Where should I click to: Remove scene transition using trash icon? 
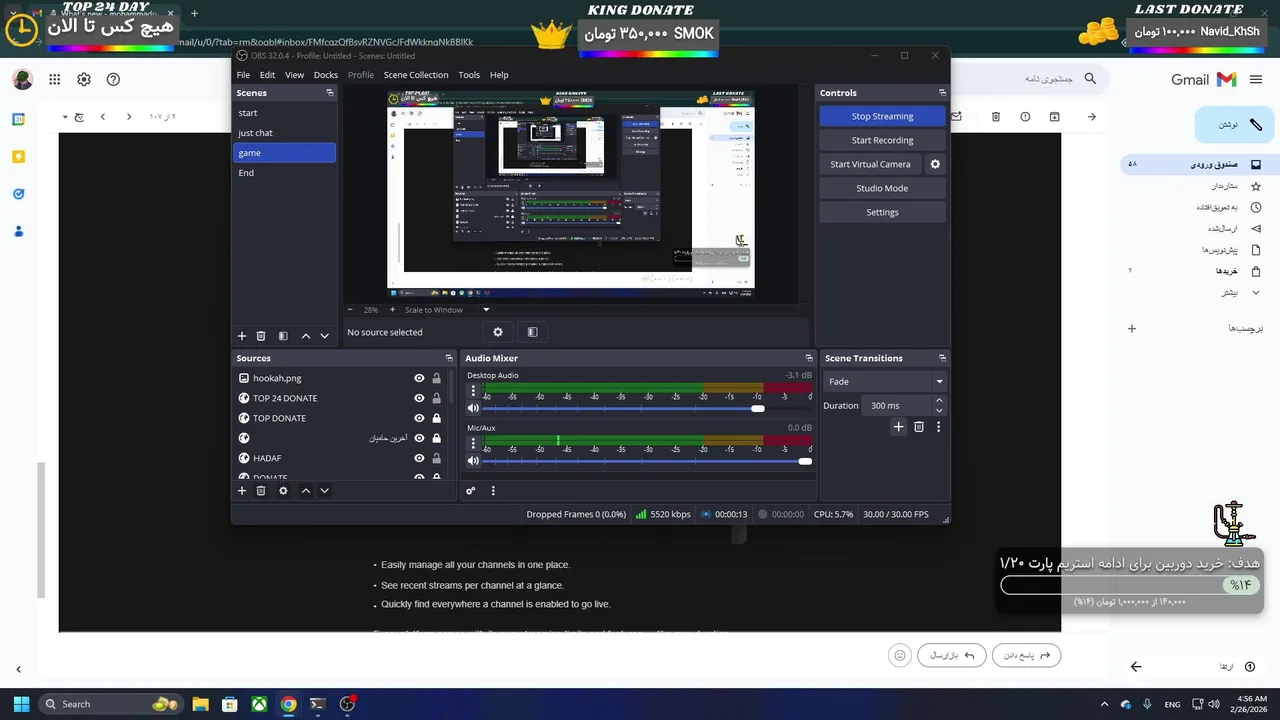click(919, 427)
